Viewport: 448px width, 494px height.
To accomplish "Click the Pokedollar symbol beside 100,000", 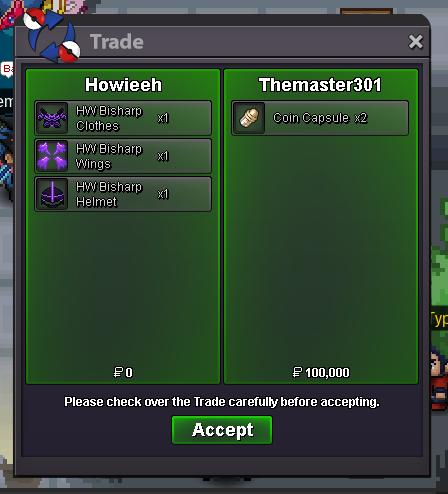I will click(x=297, y=372).
